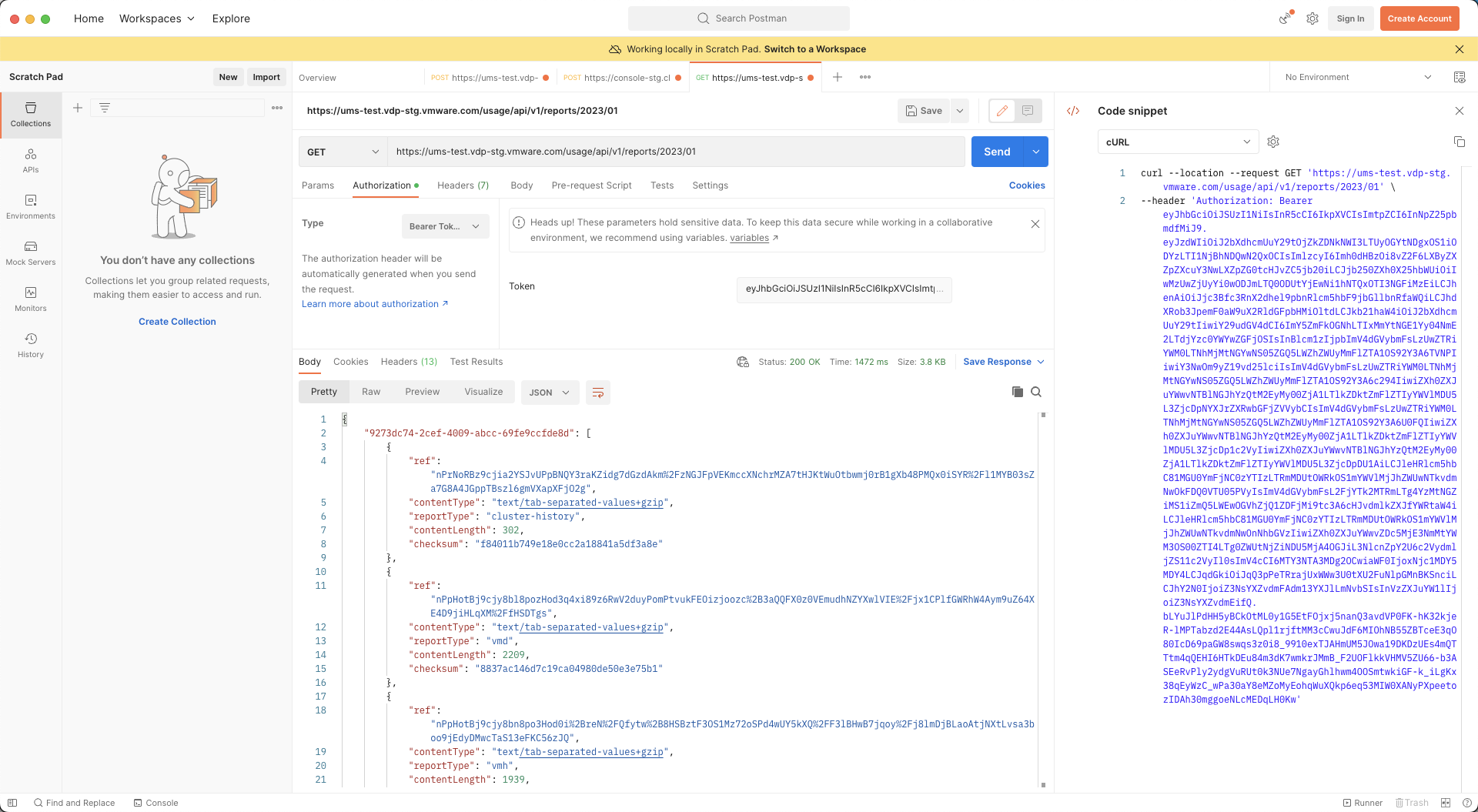
Task: Click the response body vertical scrollbar
Action: pos(1043,600)
